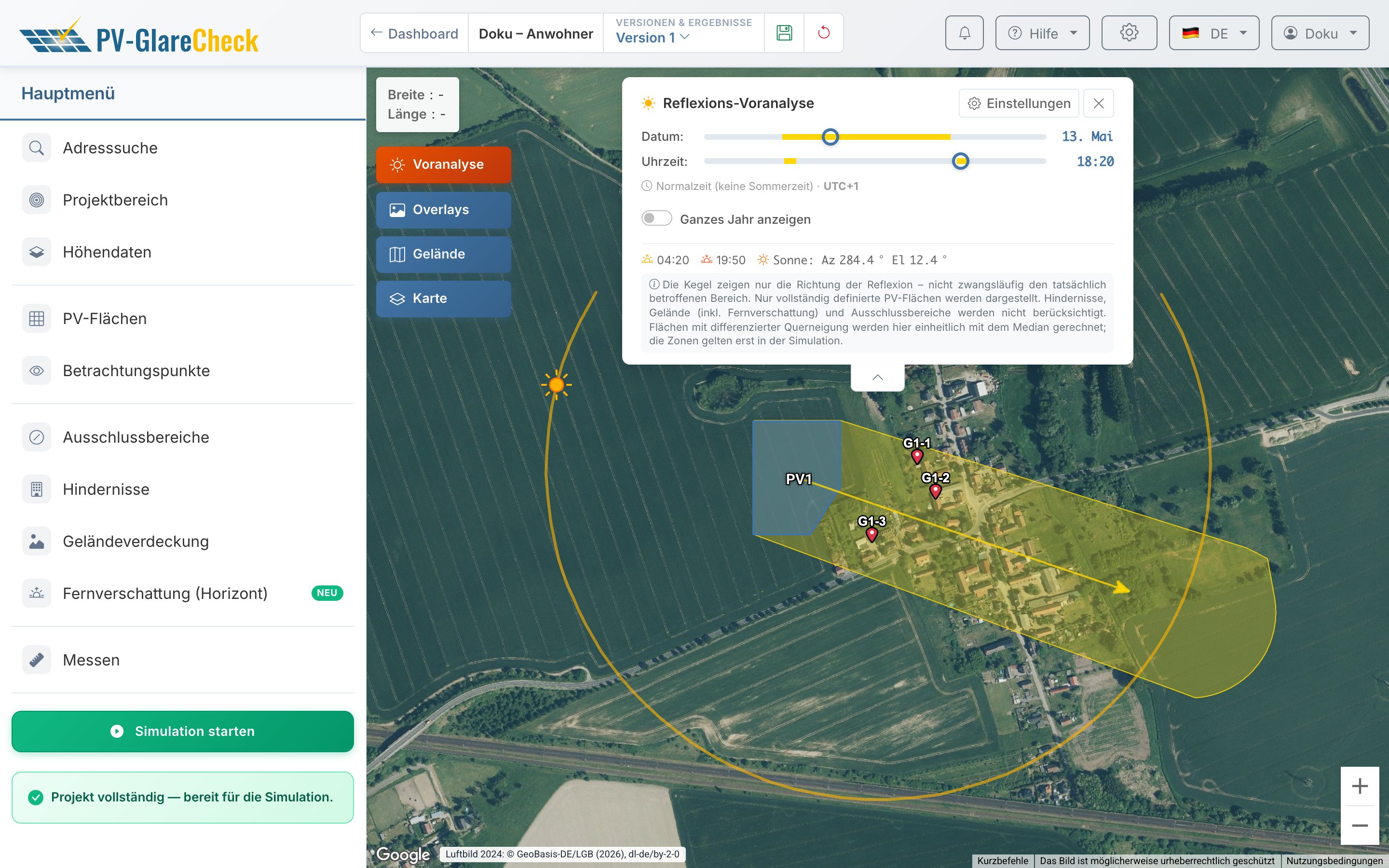
Task: Open Einstellungen in Voranalyse panel
Action: pos(1019,103)
